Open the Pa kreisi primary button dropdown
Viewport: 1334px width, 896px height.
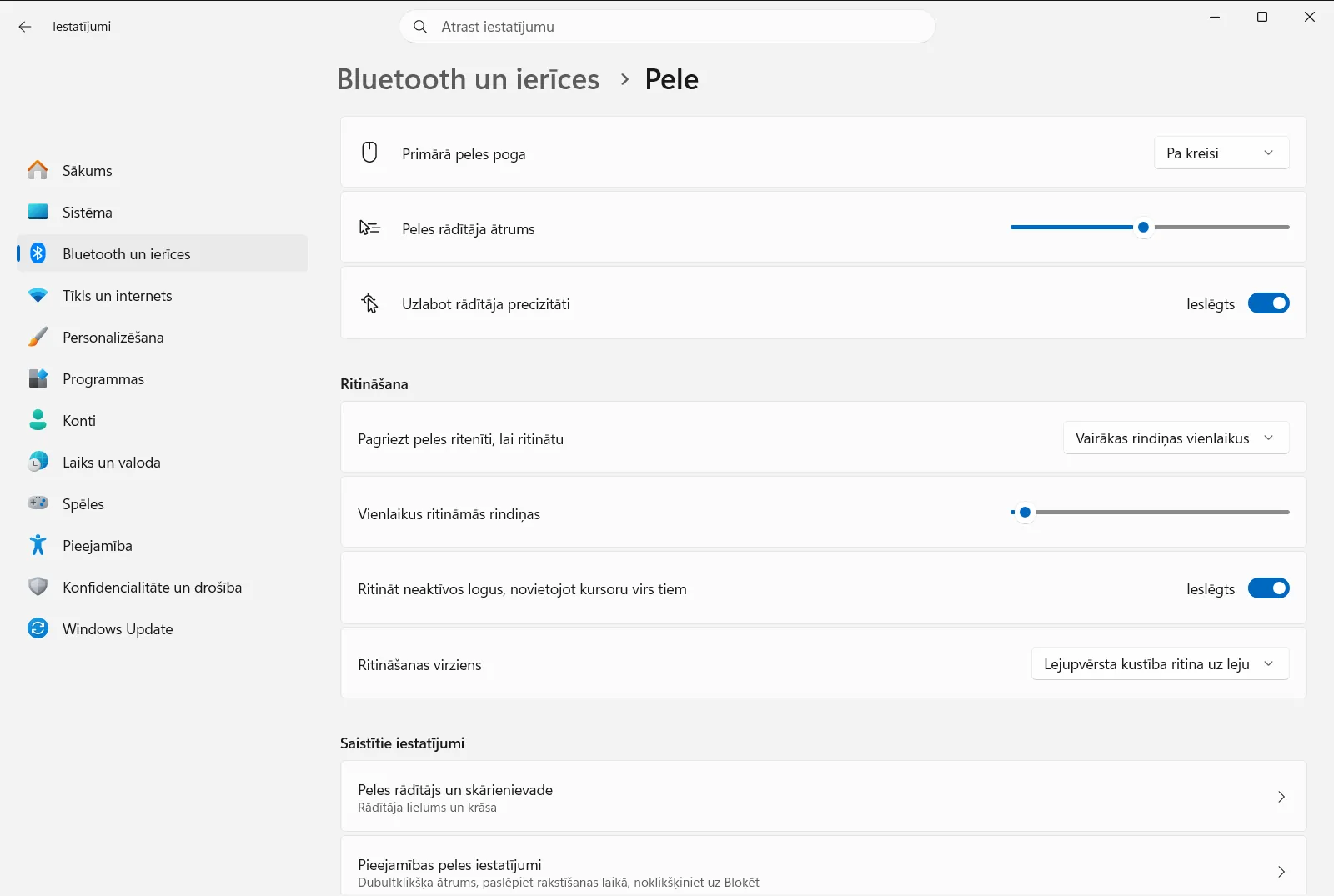1221,153
